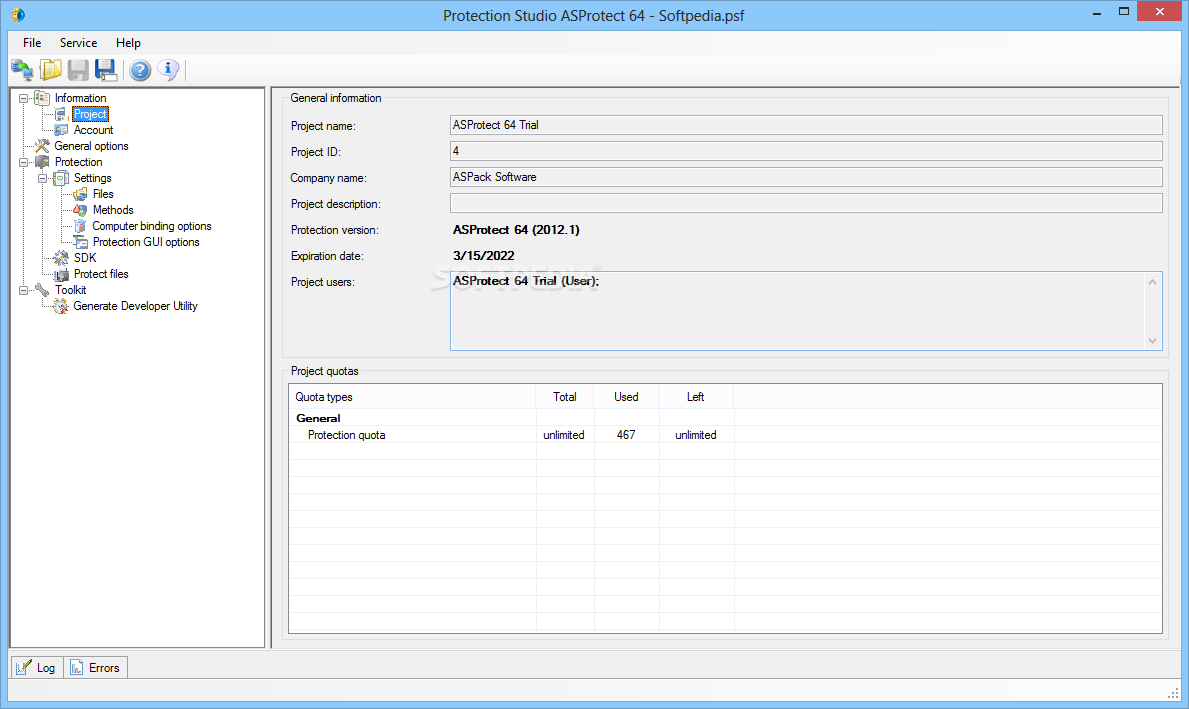
Task: Click the Toolkit wrench icon
Action: click(x=42, y=290)
